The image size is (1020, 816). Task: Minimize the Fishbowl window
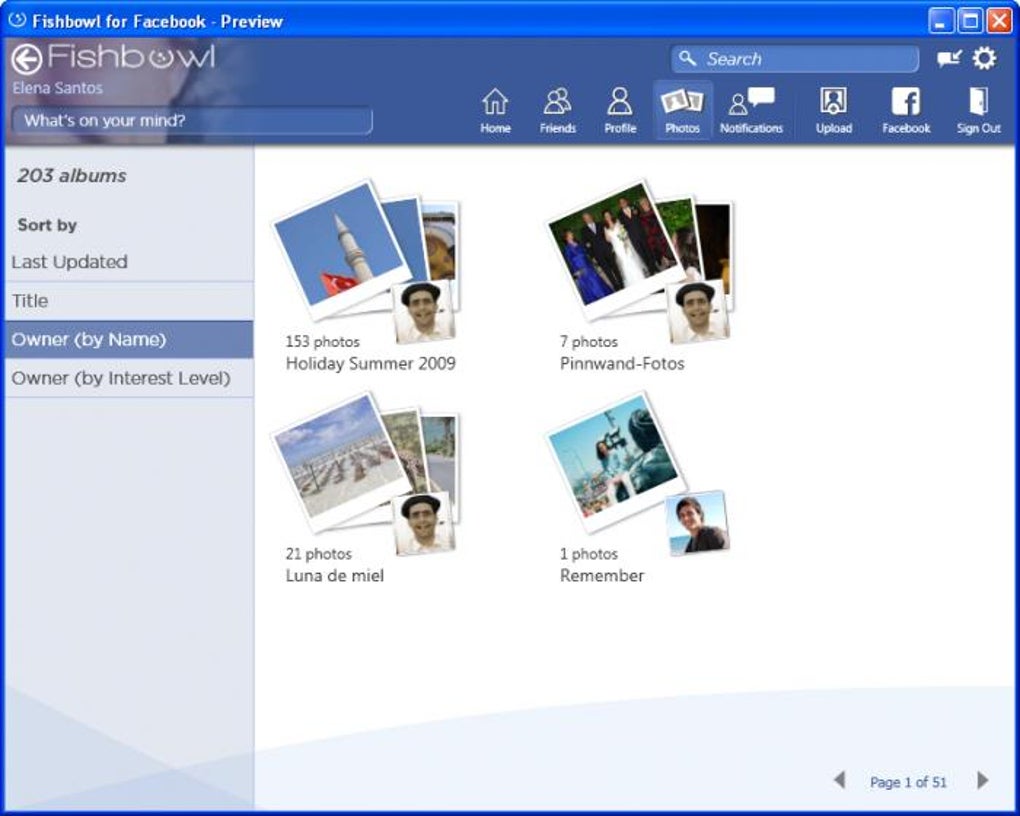pos(941,21)
